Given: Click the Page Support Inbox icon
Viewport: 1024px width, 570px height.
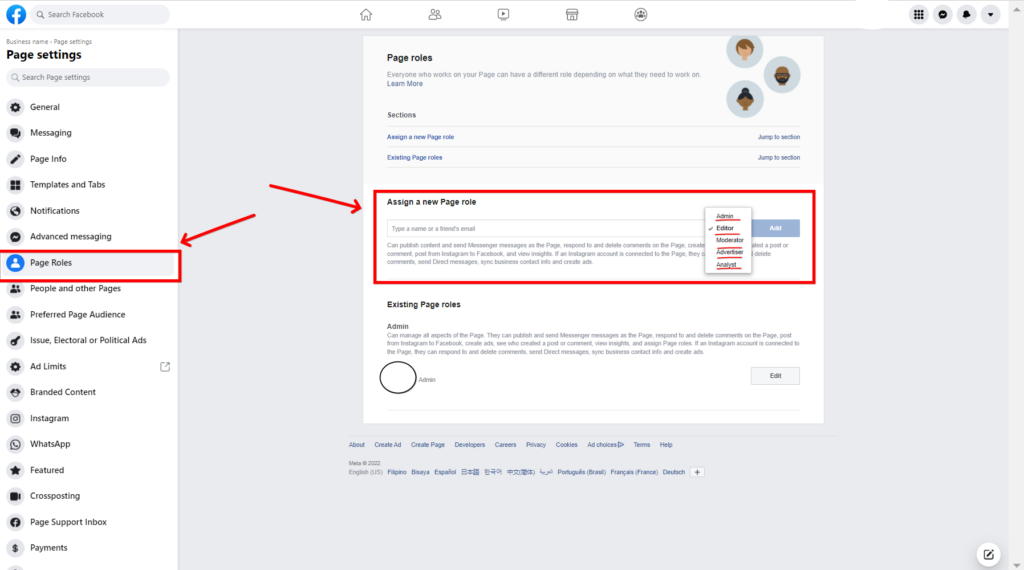Looking at the screenshot, I should click(16, 522).
